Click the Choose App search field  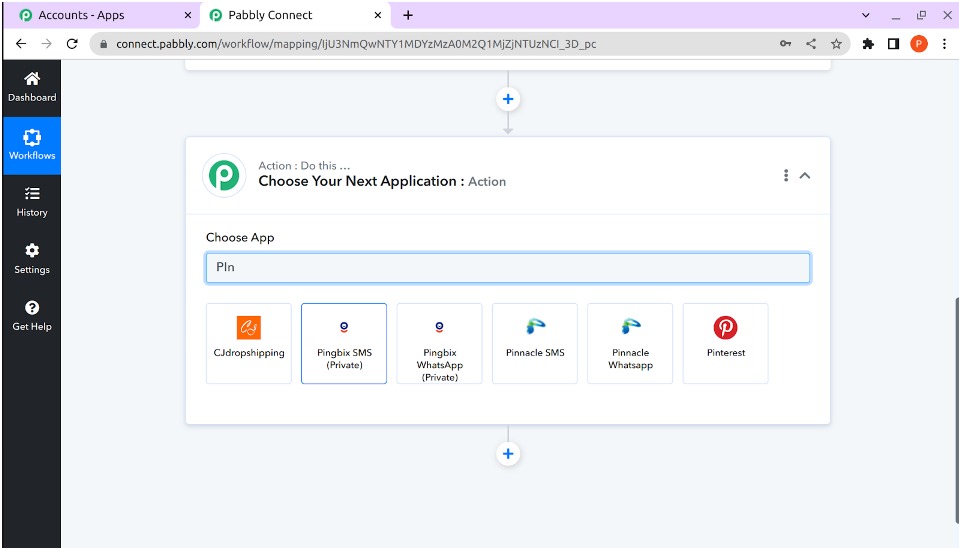coord(508,268)
